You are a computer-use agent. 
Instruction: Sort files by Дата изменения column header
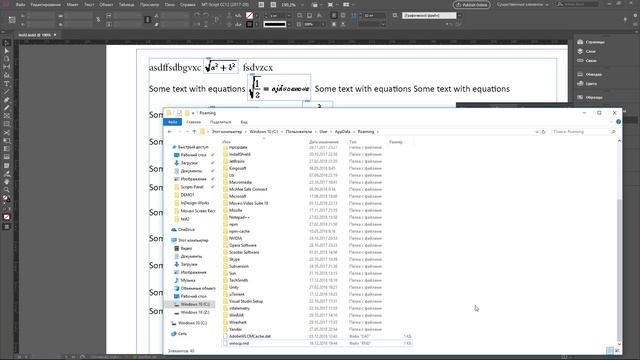(x=324, y=142)
